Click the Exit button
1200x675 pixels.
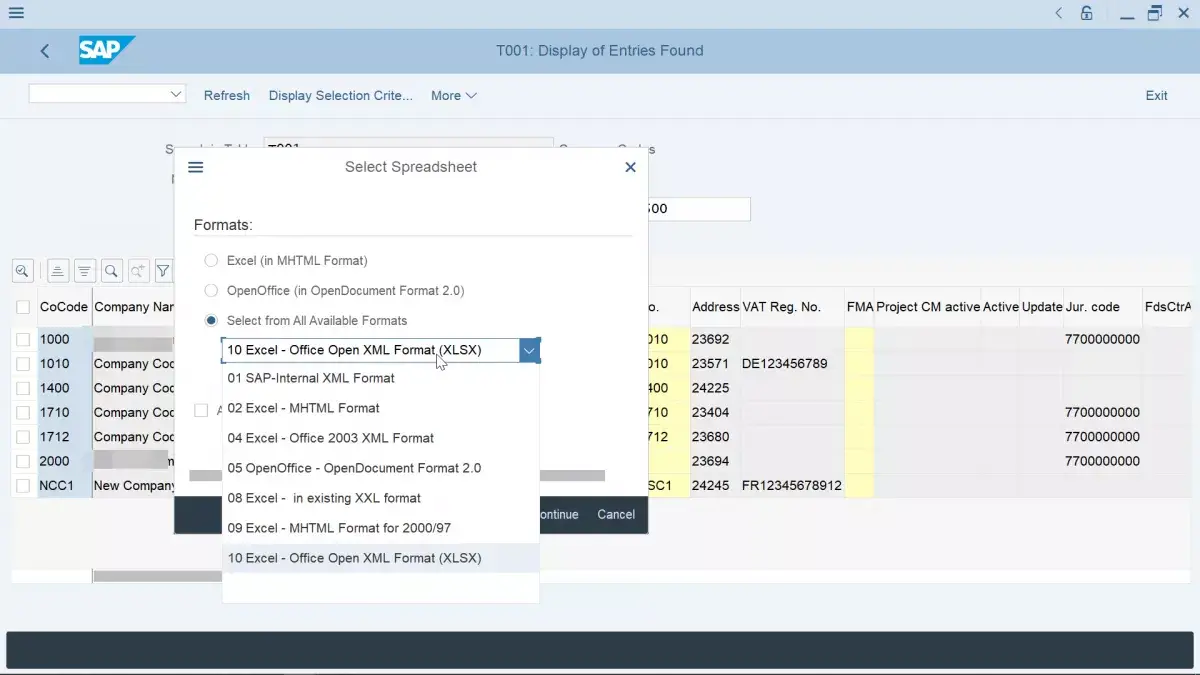pos(1156,96)
